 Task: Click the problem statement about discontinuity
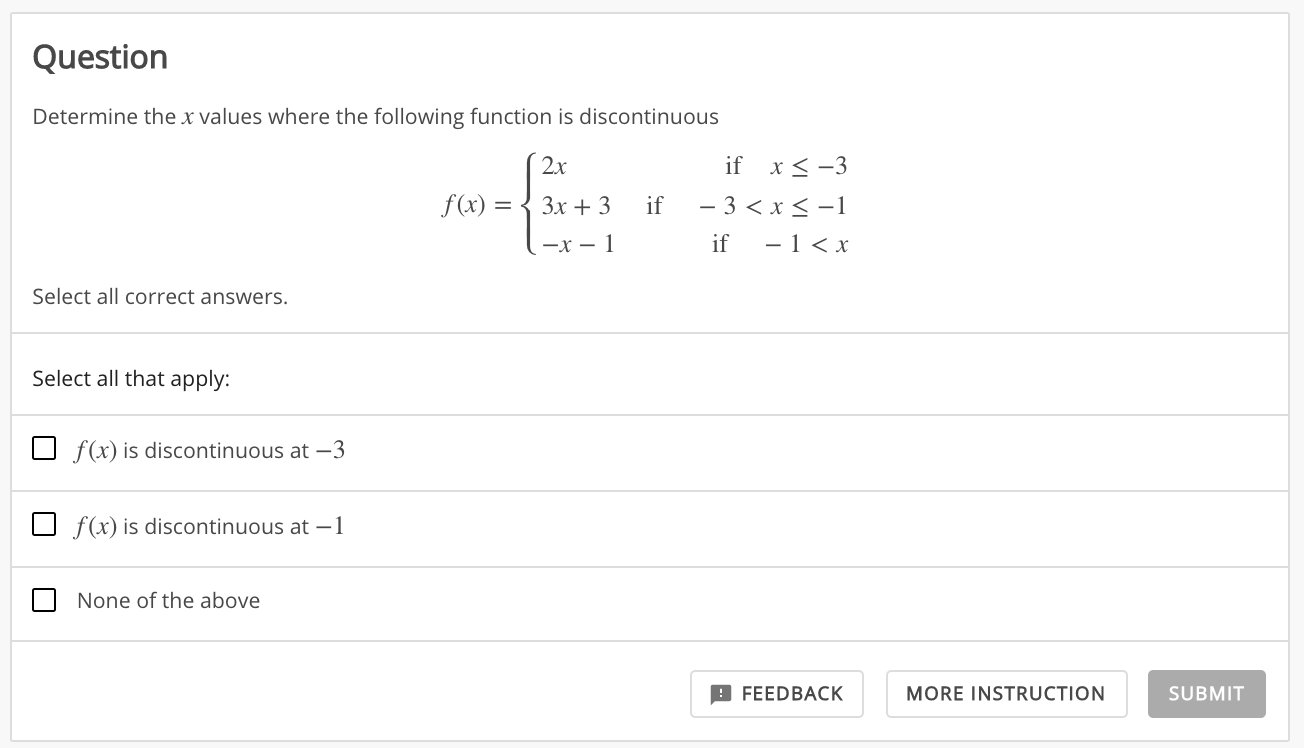(x=375, y=116)
